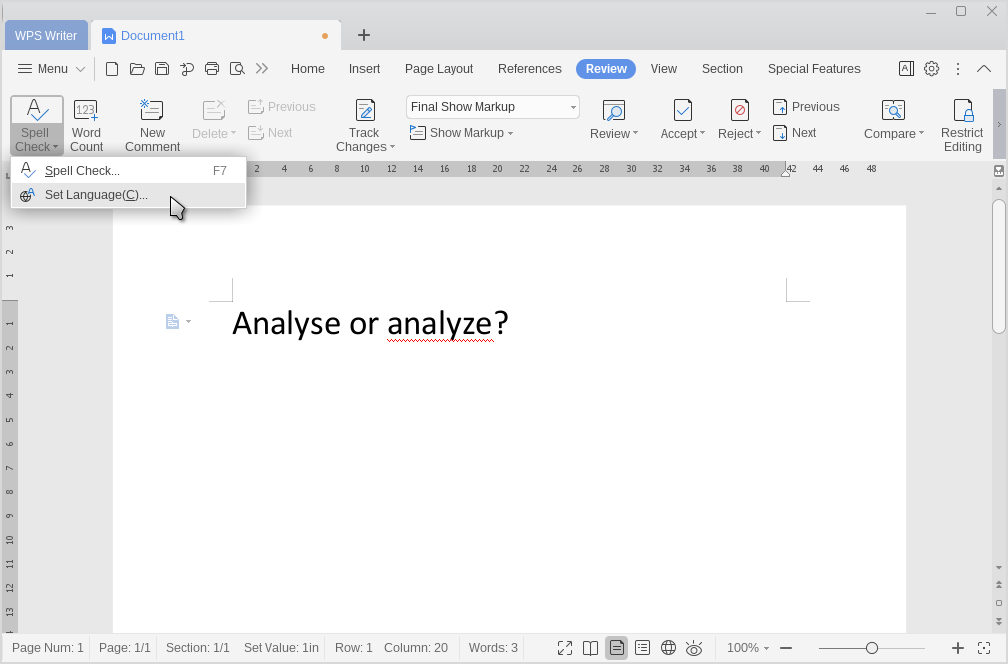Go to Next change in ribbon
This screenshot has width=1008, height=664.
(794, 133)
